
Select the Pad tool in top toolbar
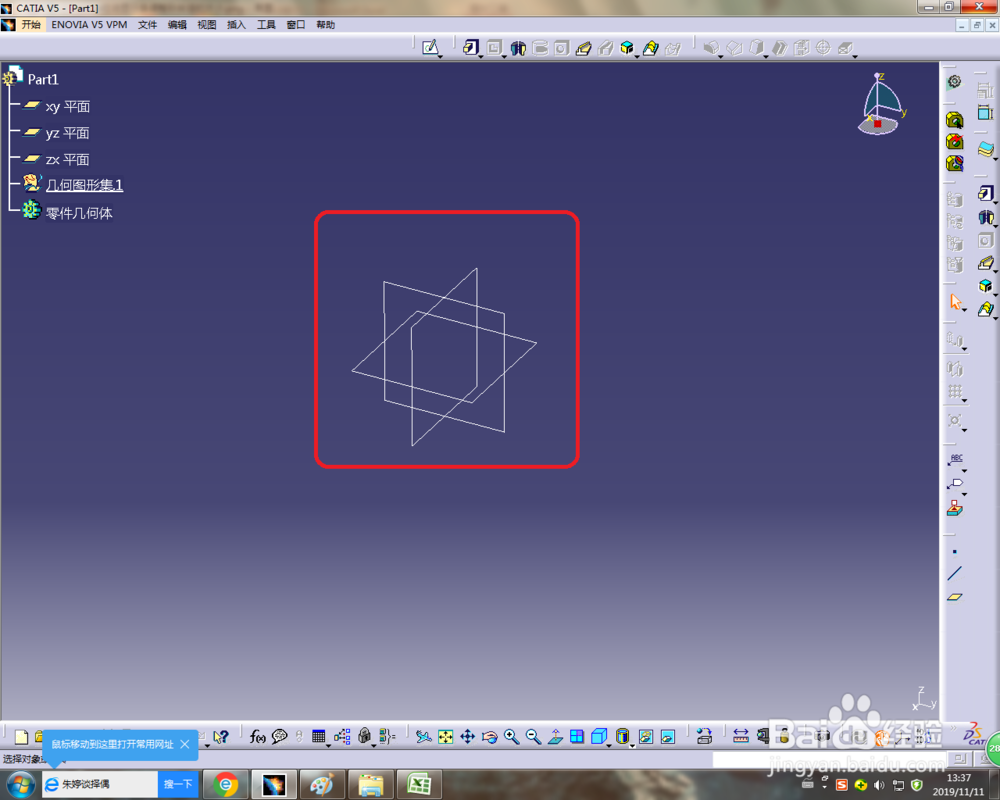470,47
